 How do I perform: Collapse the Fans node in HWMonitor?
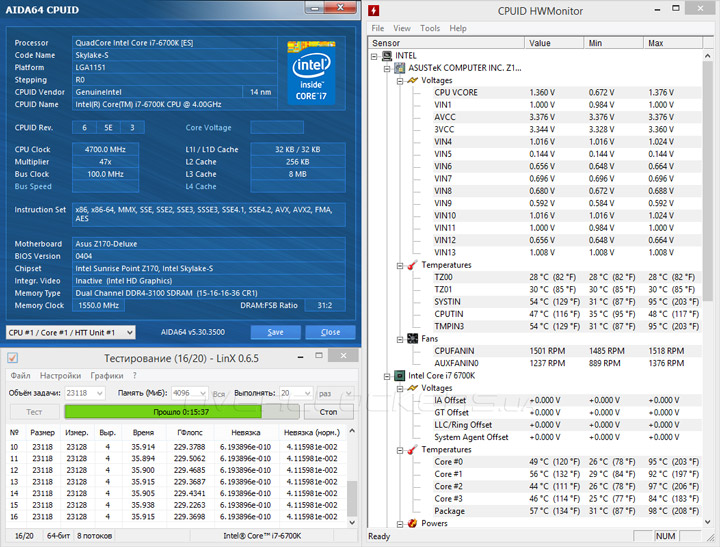tap(398, 338)
